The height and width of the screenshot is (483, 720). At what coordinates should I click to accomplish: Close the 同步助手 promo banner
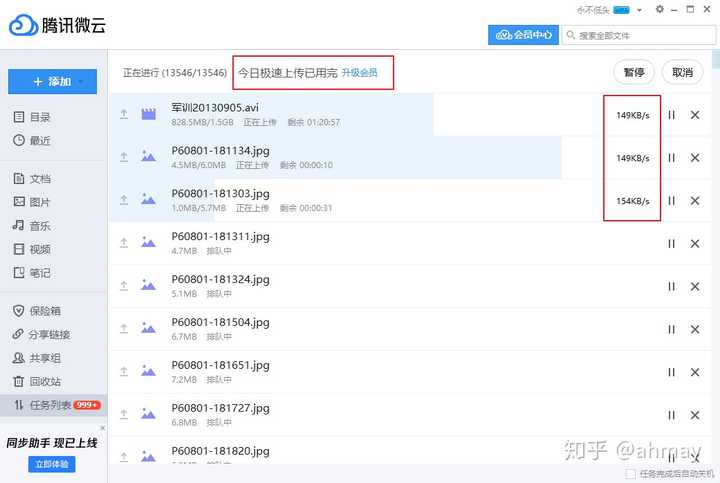(103, 428)
